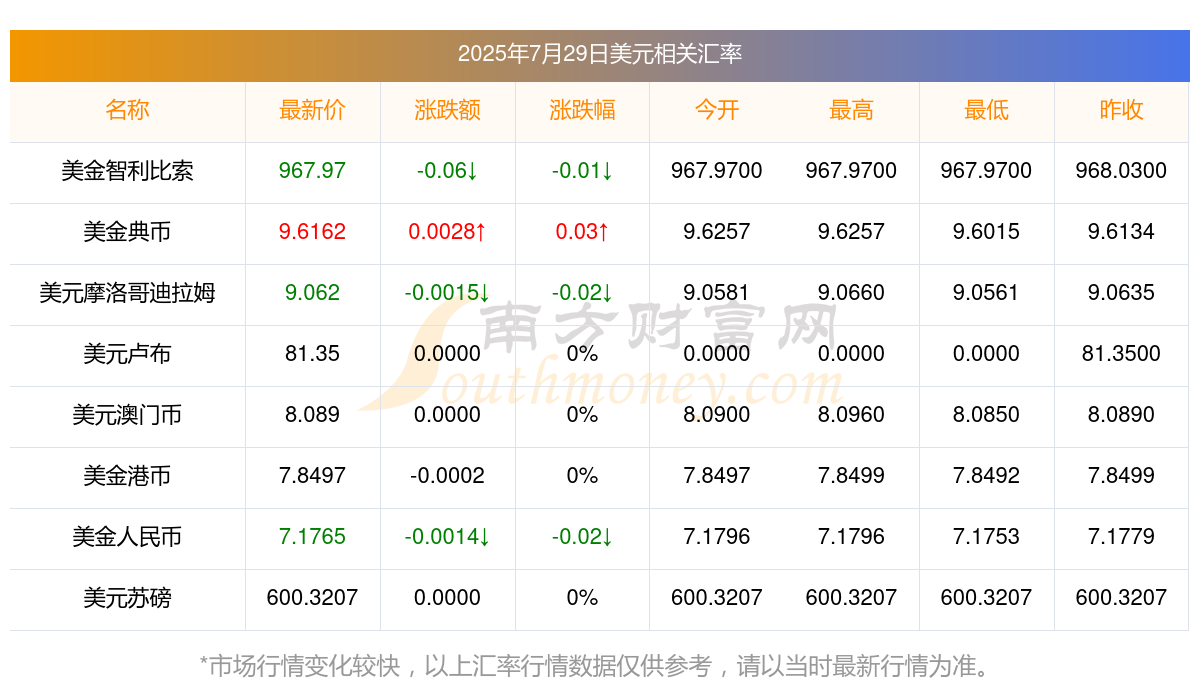Select the 涨跌幅 column header
Viewport: 1200px width, 698px height.
582,110
